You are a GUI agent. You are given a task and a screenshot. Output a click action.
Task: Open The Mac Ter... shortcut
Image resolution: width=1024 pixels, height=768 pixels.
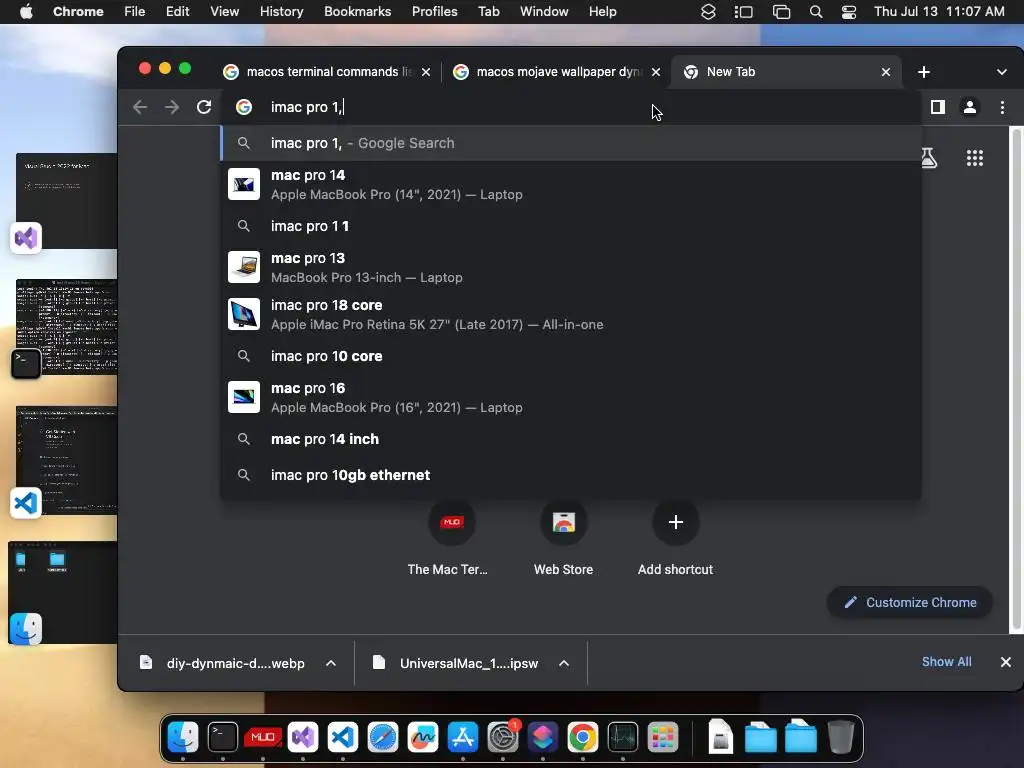(x=451, y=539)
